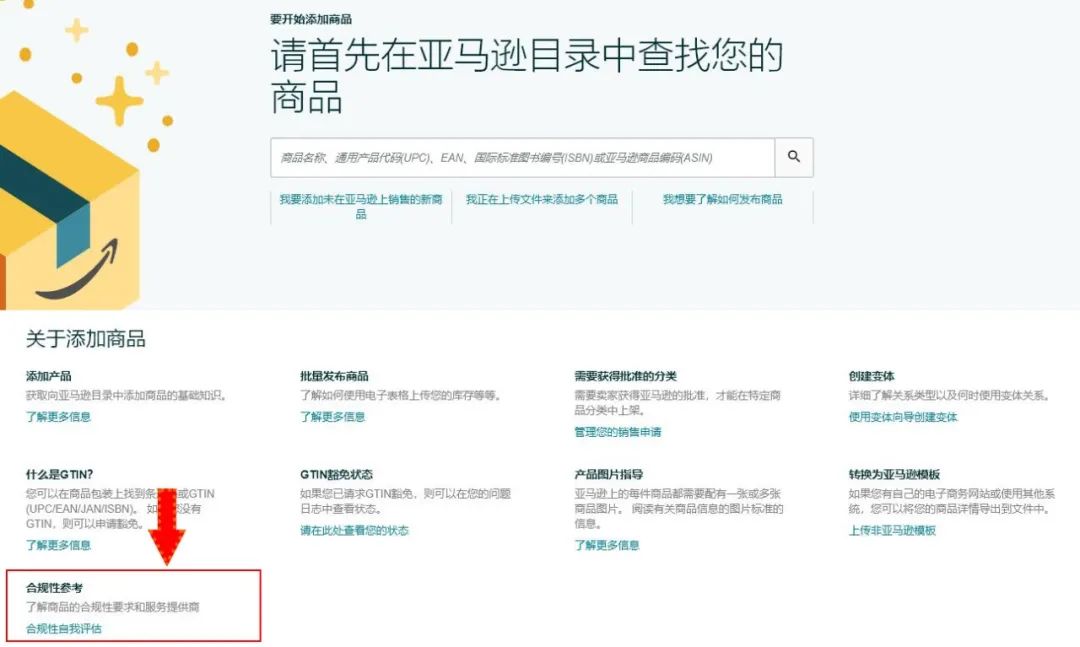The height and width of the screenshot is (647, 1080).
Task: Click the red-highlighted 合规性参考 section
Action: (133, 605)
